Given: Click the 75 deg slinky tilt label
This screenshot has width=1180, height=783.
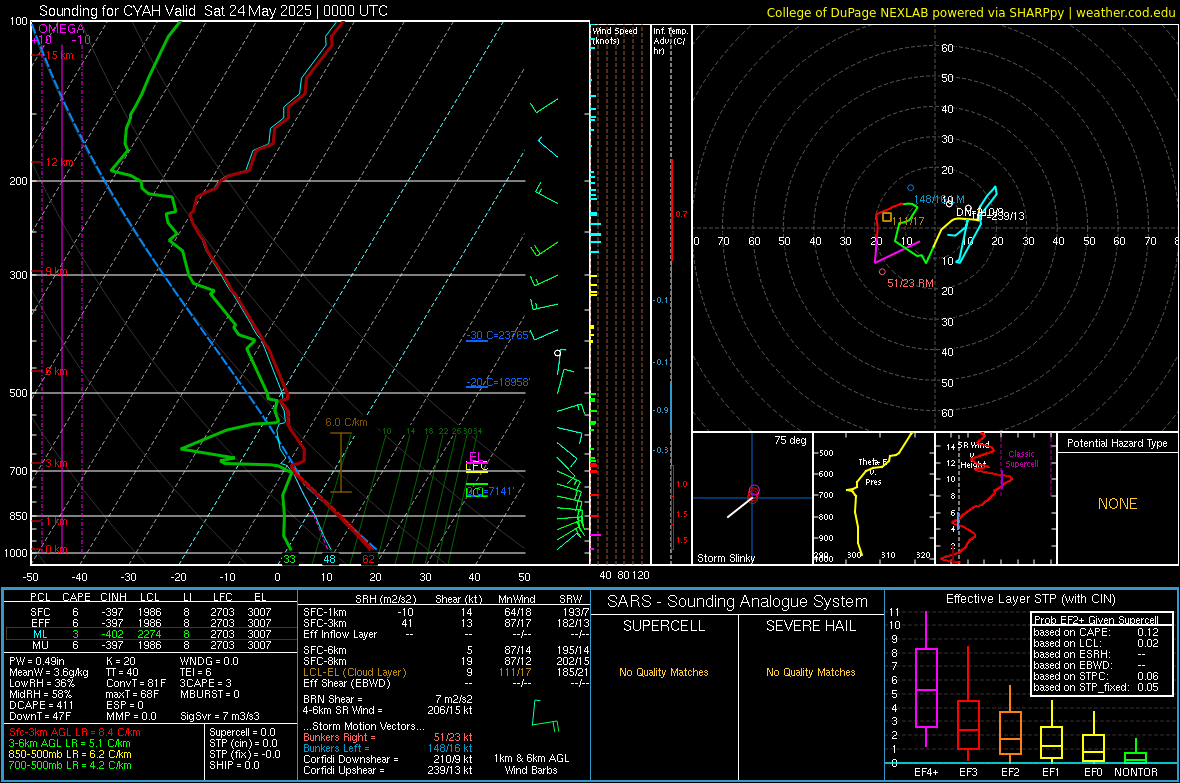Looking at the screenshot, I should (x=789, y=440).
